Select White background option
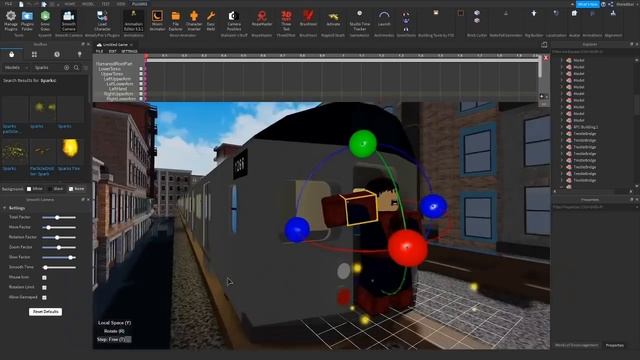 tap(29, 189)
